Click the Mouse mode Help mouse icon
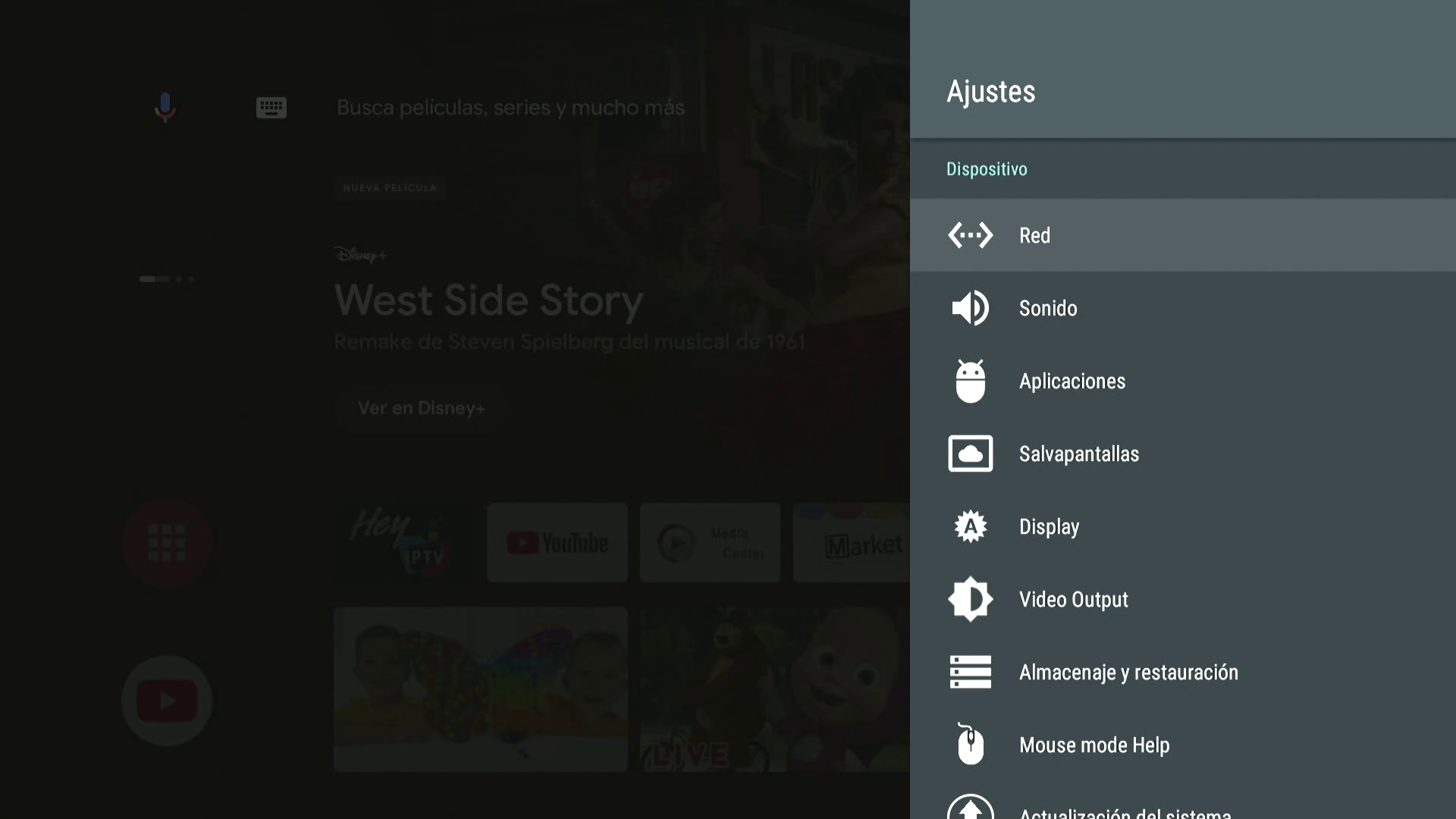 coord(970,745)
